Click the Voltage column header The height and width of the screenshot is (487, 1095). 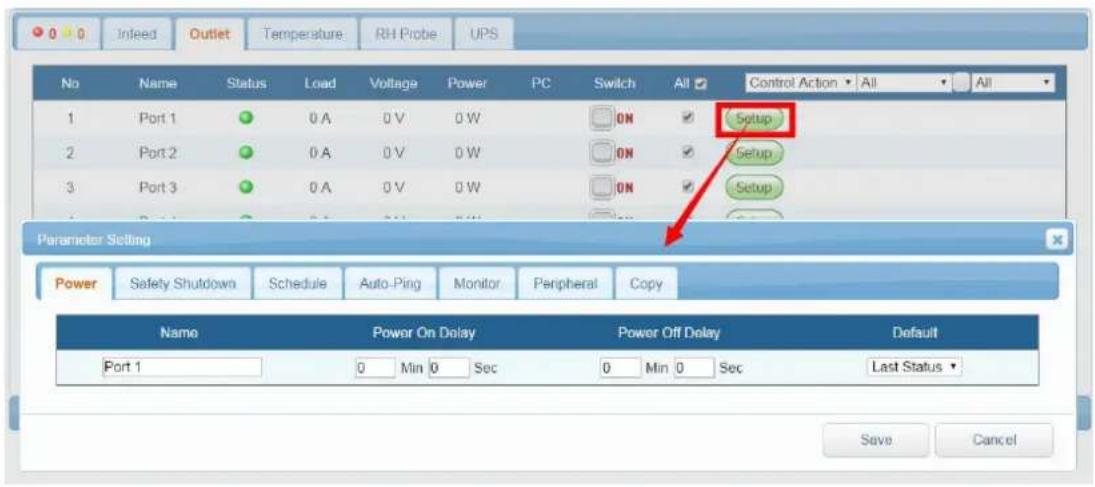pyautogui.click(x=393, y=84)
